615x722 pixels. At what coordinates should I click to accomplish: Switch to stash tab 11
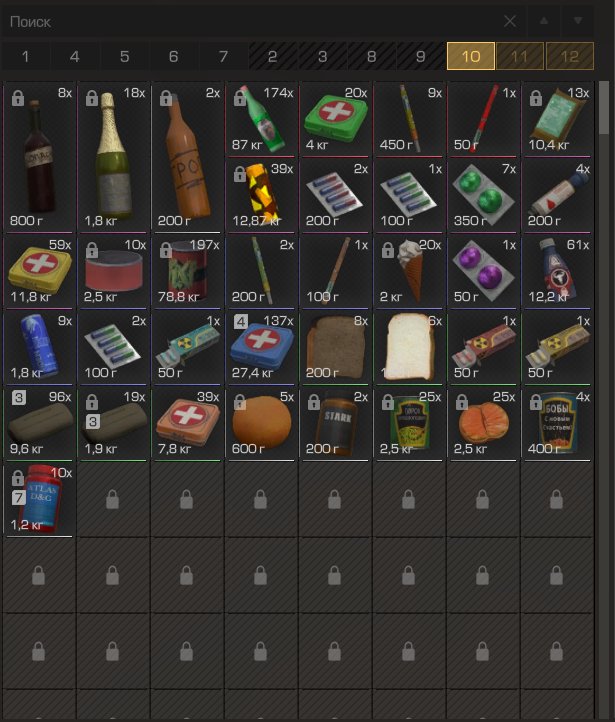pos(520,56)
